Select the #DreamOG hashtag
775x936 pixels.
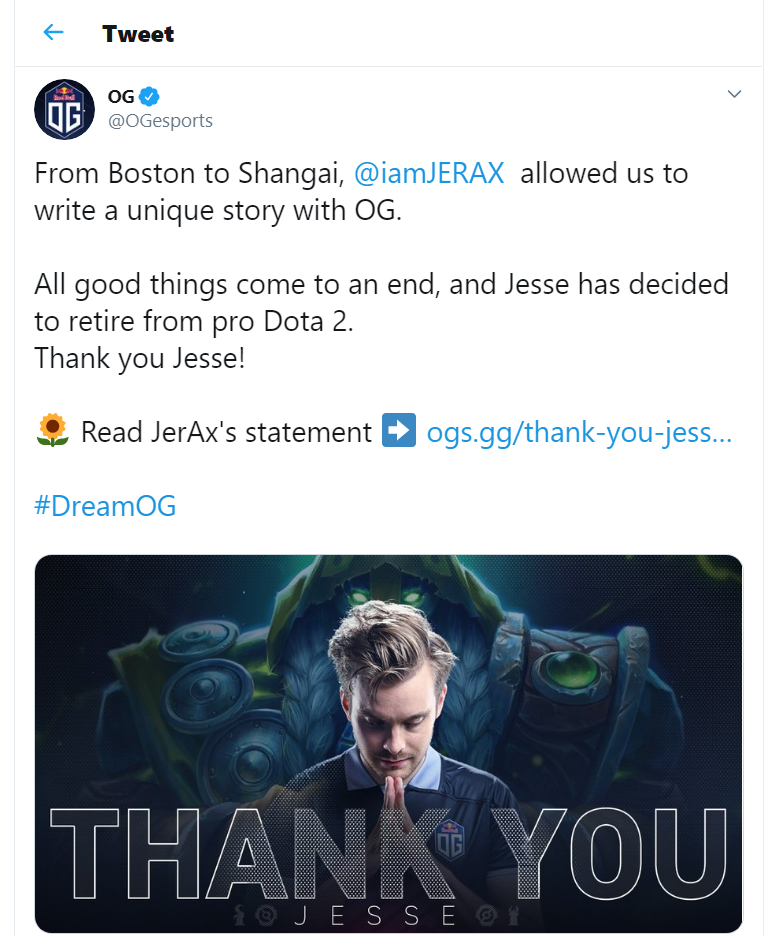105,505
